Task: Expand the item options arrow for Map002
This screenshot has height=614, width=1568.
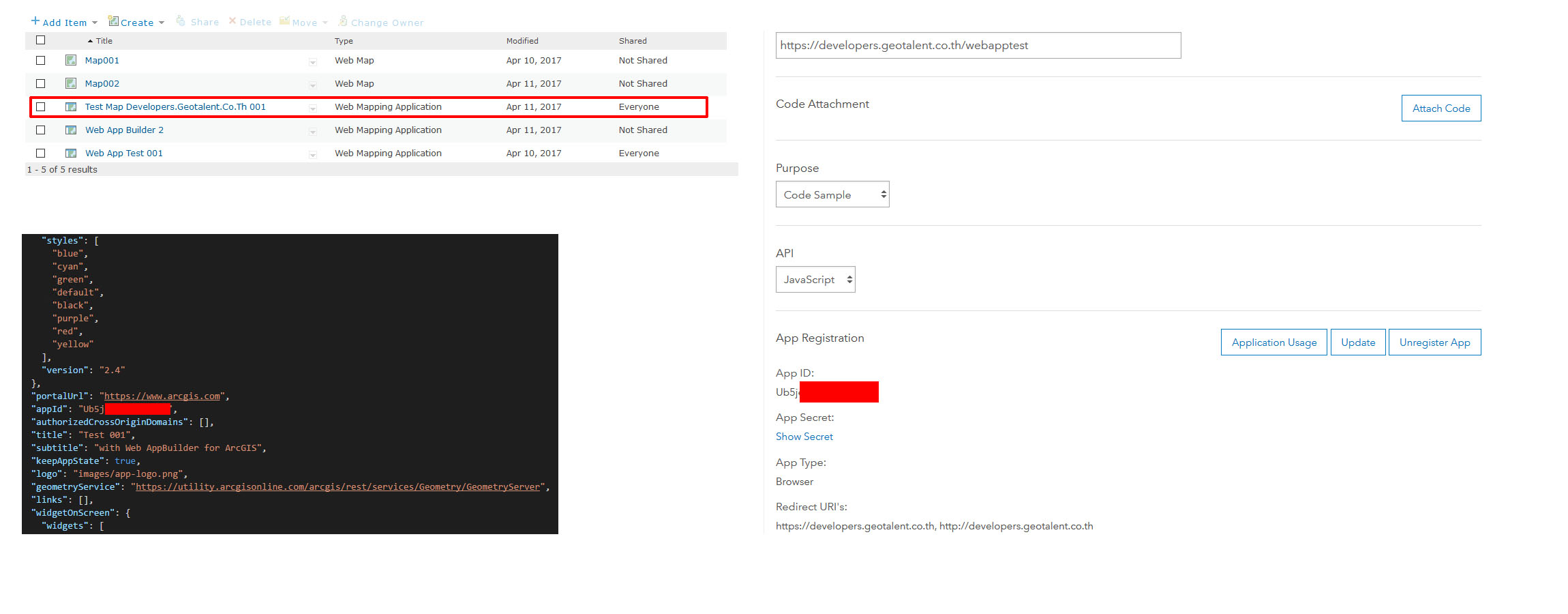Action: (313, 85)
